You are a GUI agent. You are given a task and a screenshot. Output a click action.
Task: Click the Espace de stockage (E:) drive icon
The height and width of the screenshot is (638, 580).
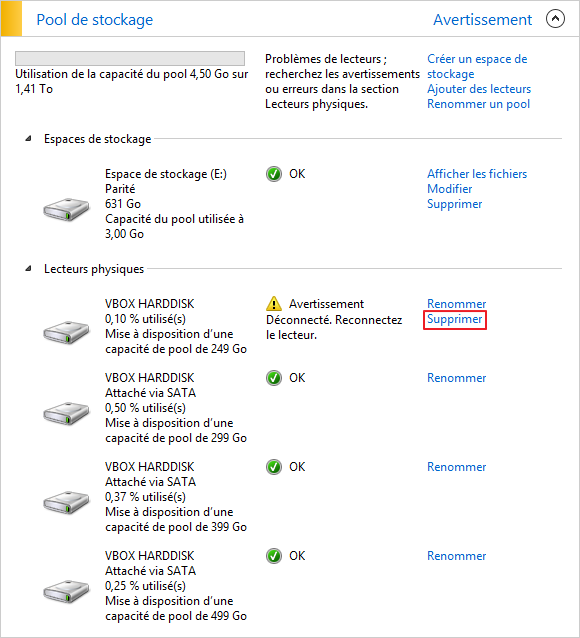click(x=66, y=209)
